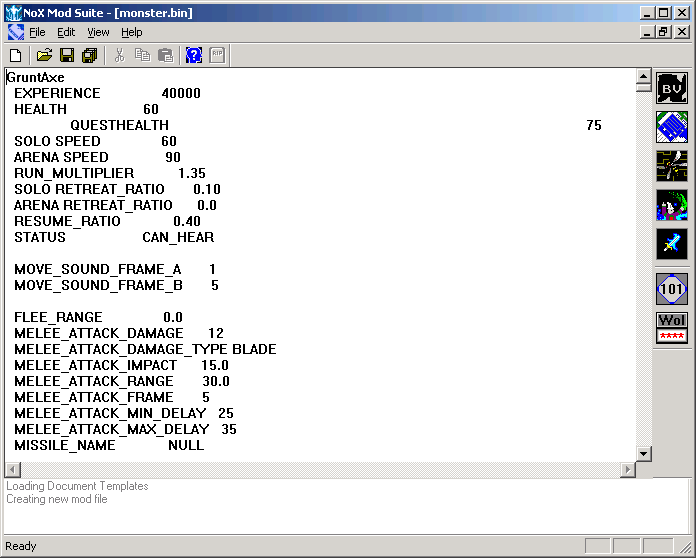Maximize the NoX Mod Suite window

(x=664, y=12)
